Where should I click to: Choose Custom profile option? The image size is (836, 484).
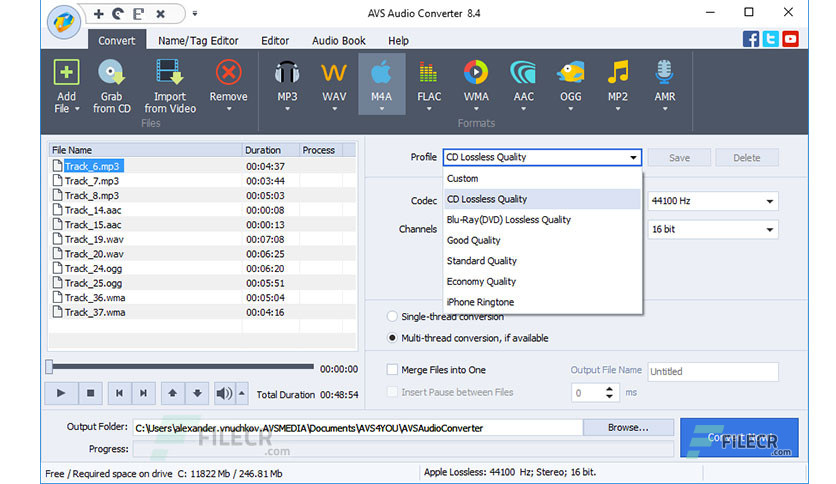click(542, 179)
